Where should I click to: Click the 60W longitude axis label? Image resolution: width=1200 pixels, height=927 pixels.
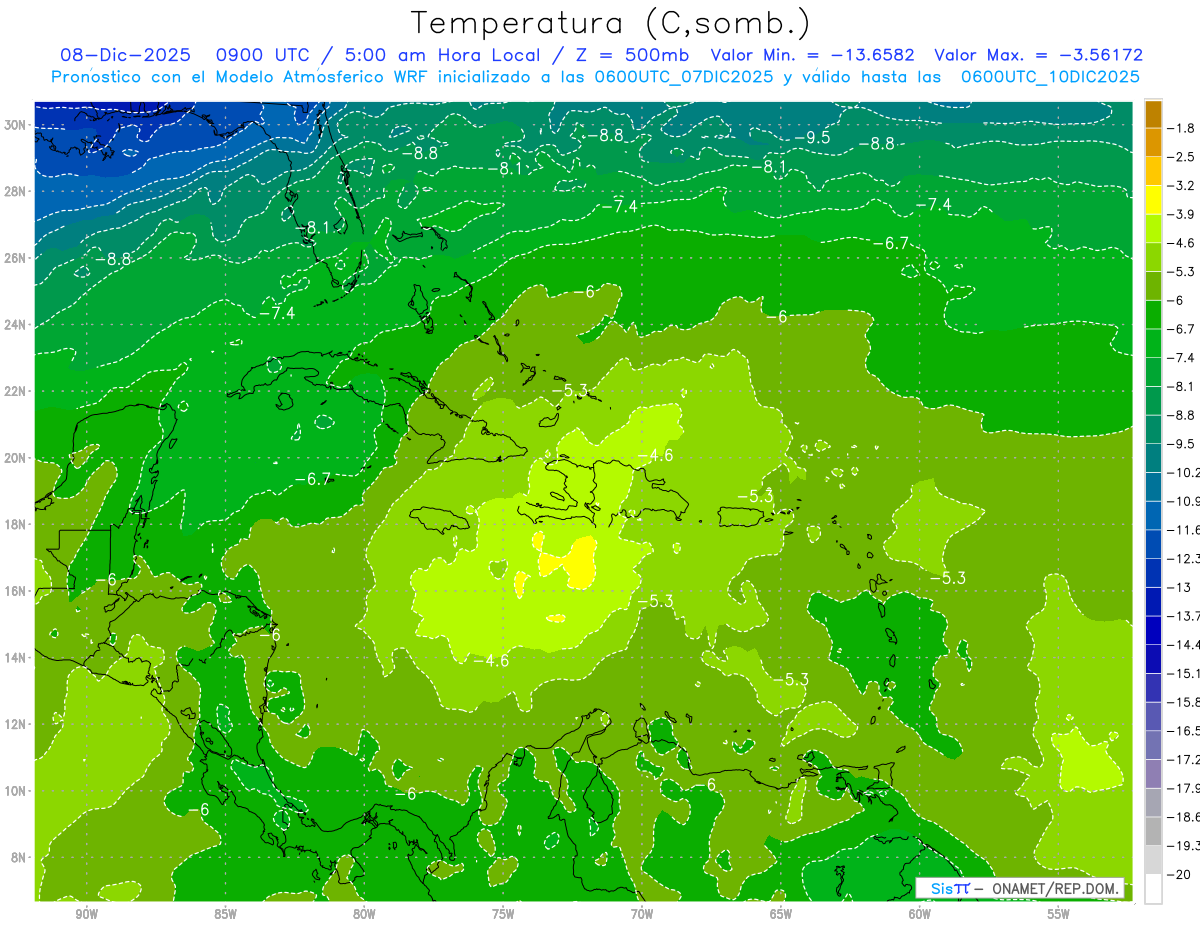click(920, 914)
